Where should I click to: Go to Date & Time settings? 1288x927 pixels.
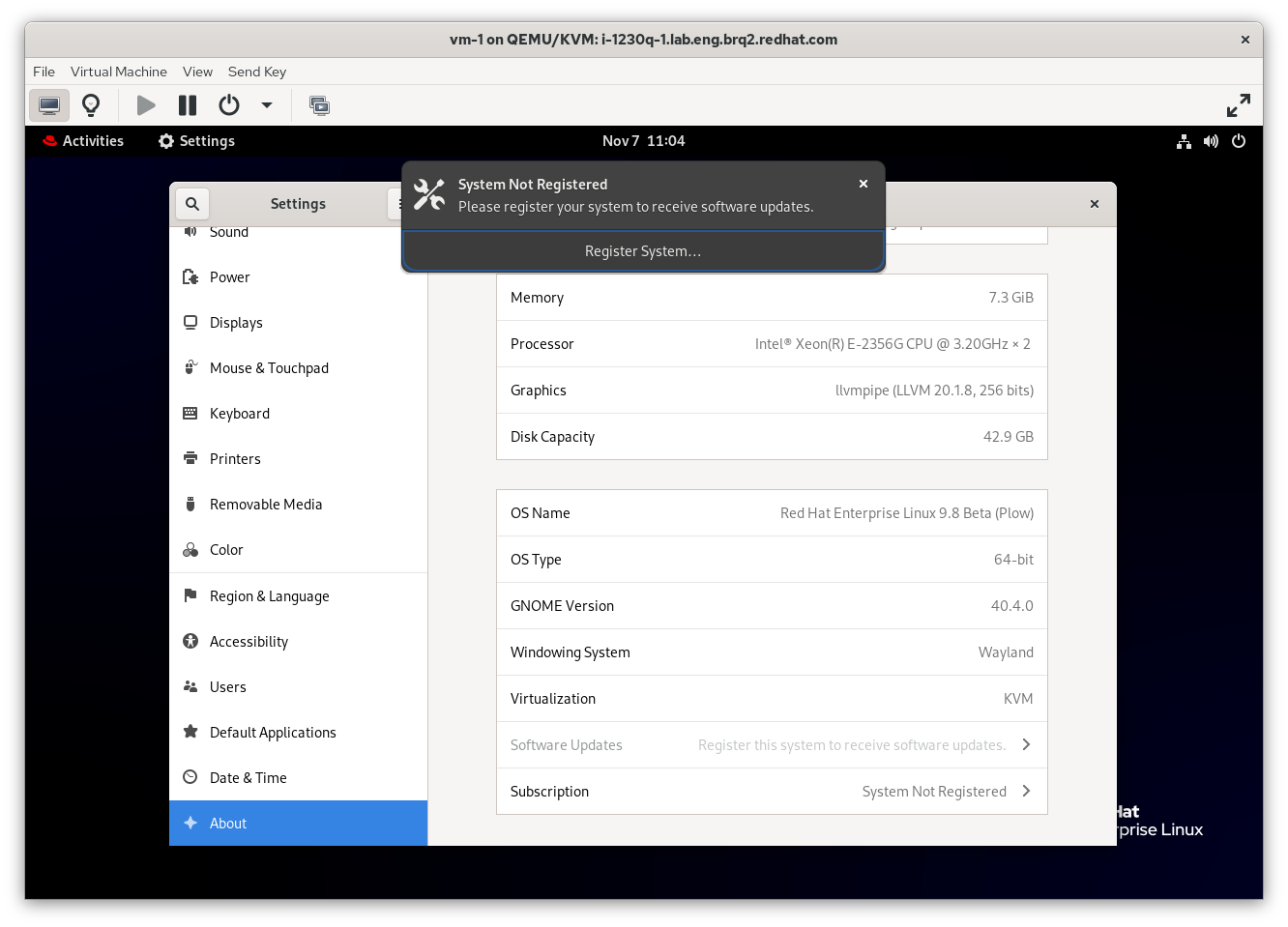tap(298, 778)
